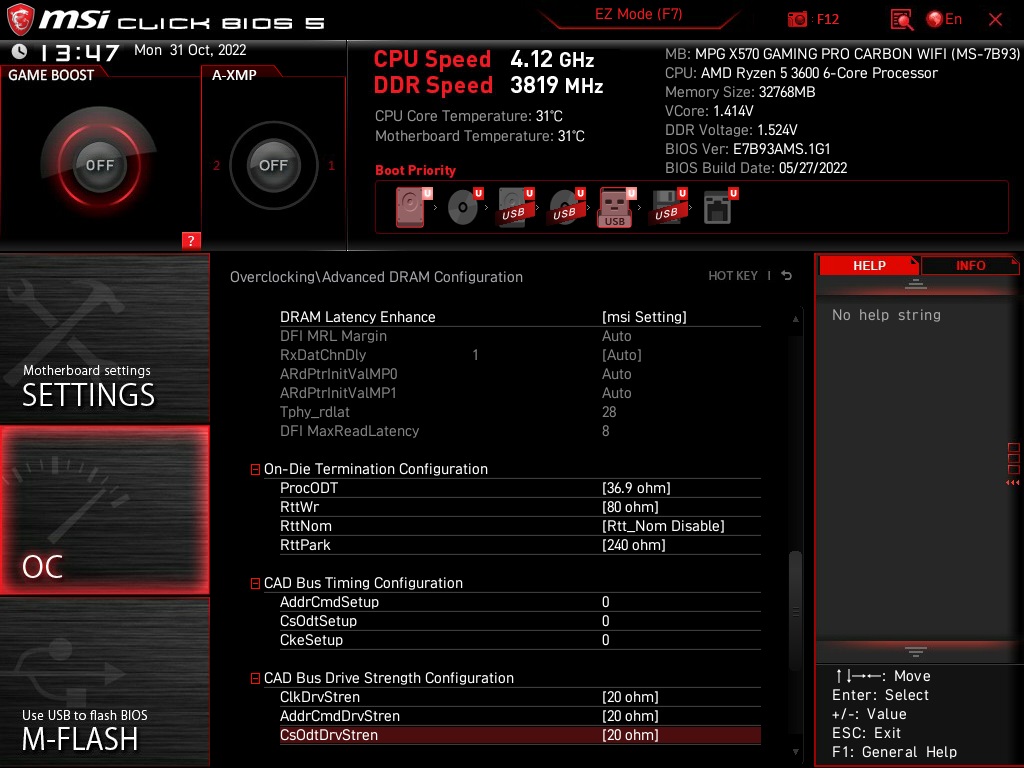Click the CPU Core Temperature reading

[468, 116]
